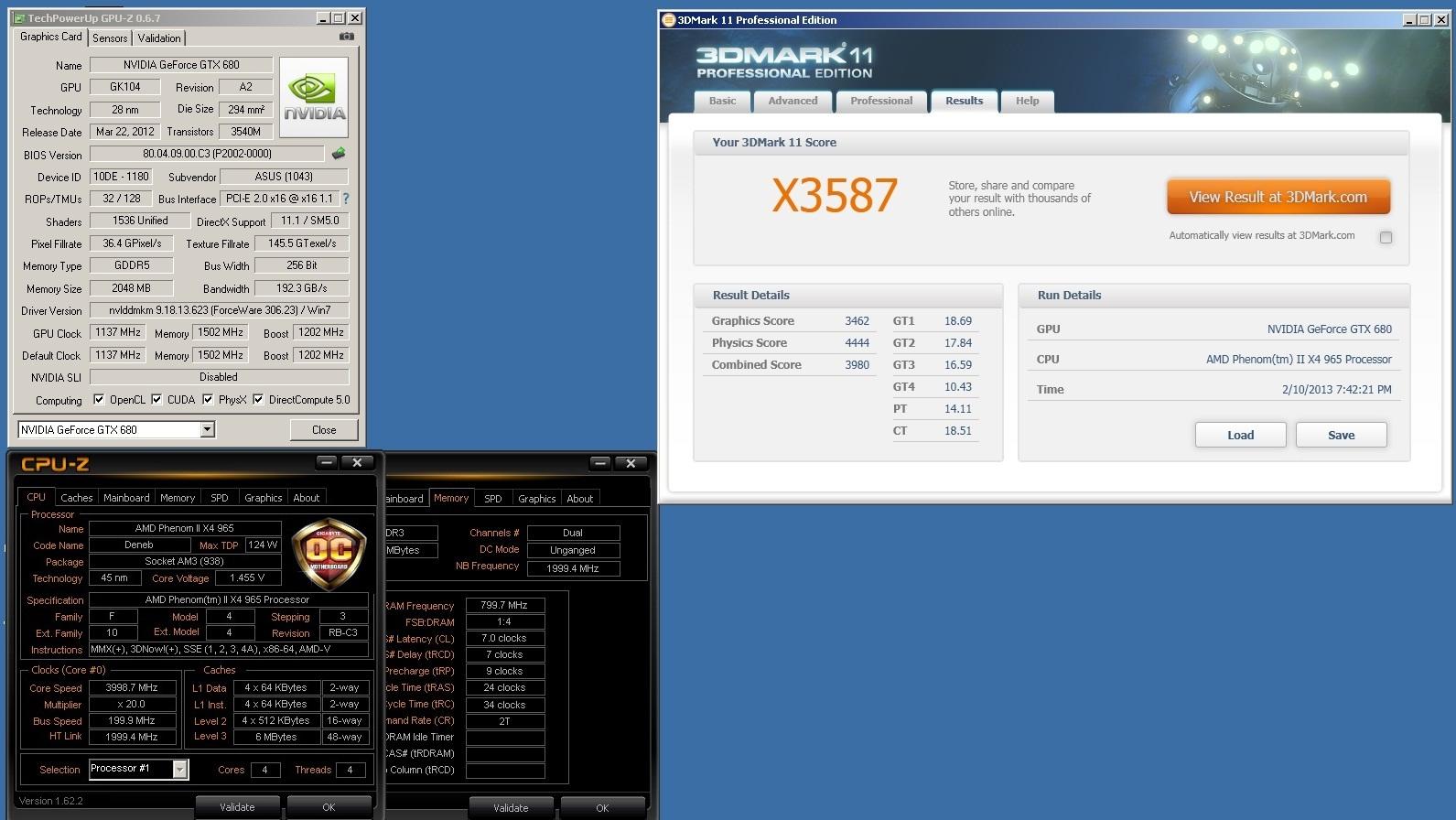Click the Load button in Run Details
This screenshot has width=1456, height=820.
click(1241, 435)
